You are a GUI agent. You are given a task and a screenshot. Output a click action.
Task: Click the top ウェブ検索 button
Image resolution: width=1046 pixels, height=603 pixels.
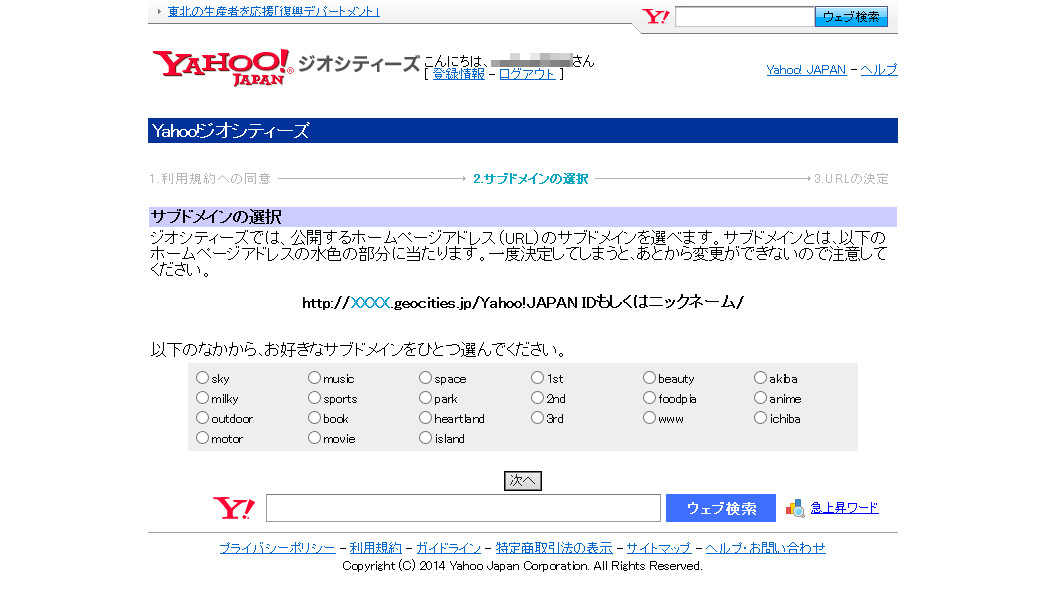(x=851, y=17)
